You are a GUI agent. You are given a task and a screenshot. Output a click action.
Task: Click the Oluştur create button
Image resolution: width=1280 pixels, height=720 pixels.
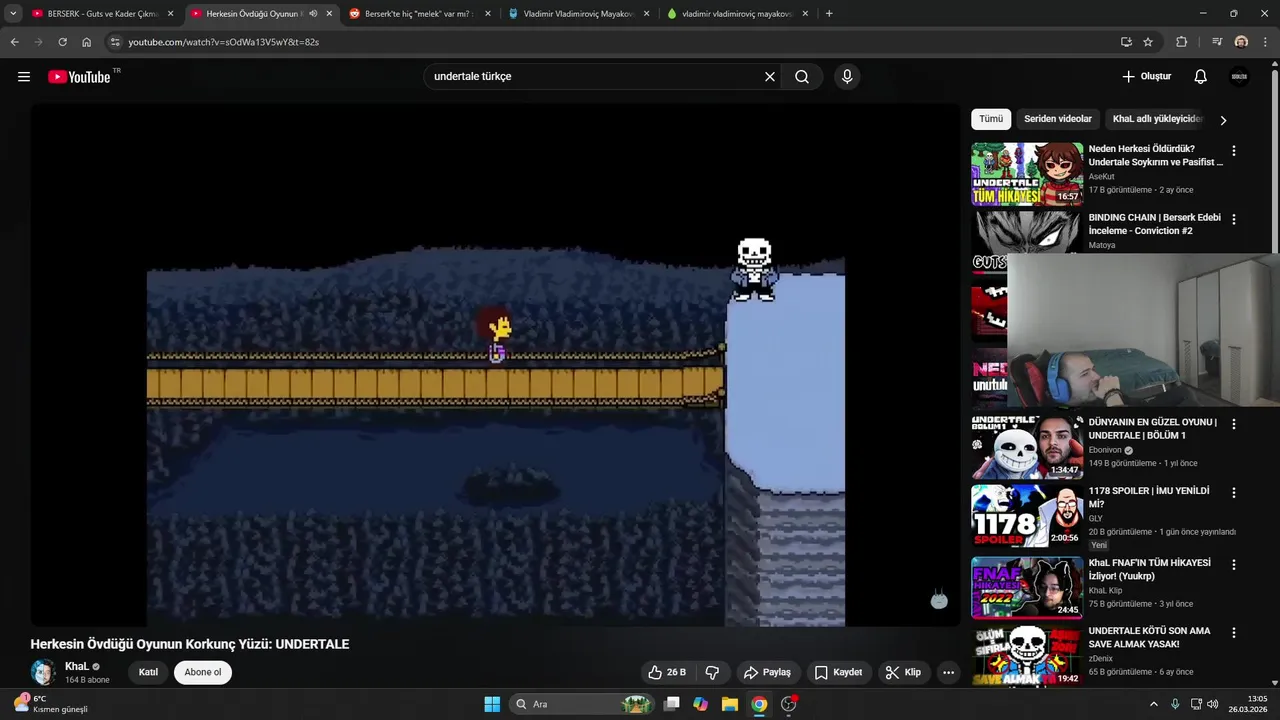[1146, 77]
